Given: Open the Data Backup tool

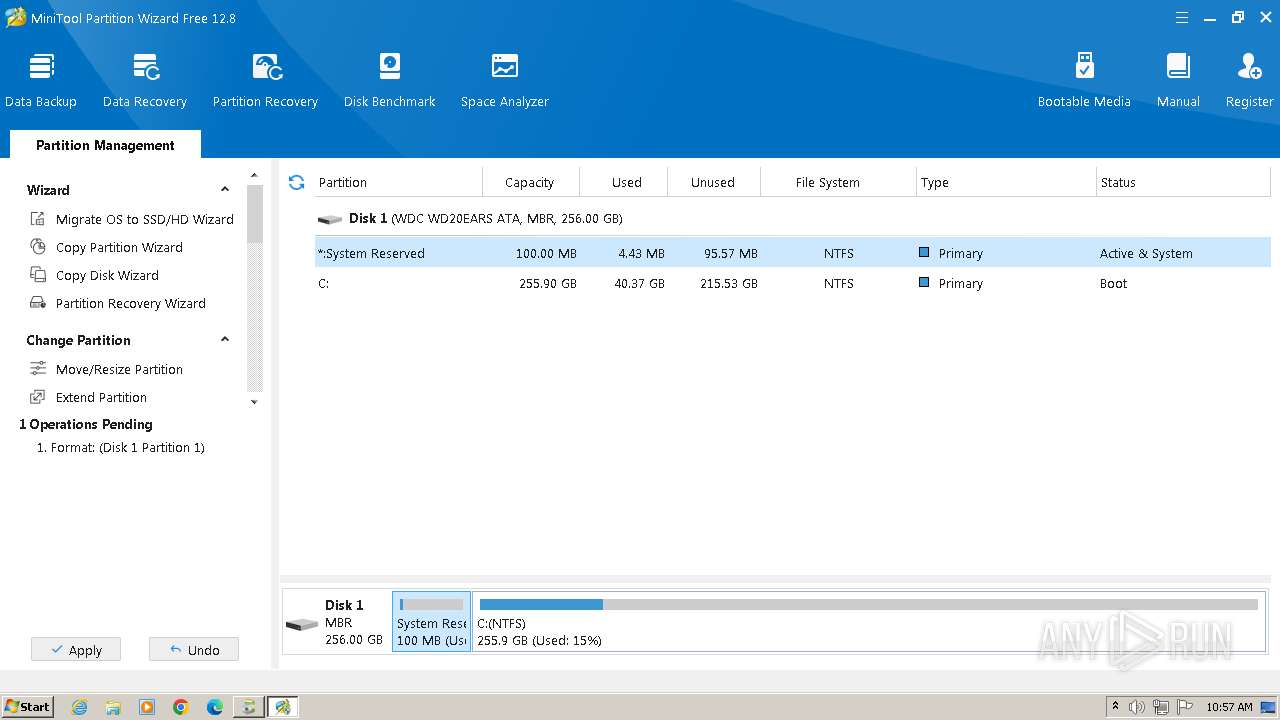Looking at the screenshot, I should 40,80.
